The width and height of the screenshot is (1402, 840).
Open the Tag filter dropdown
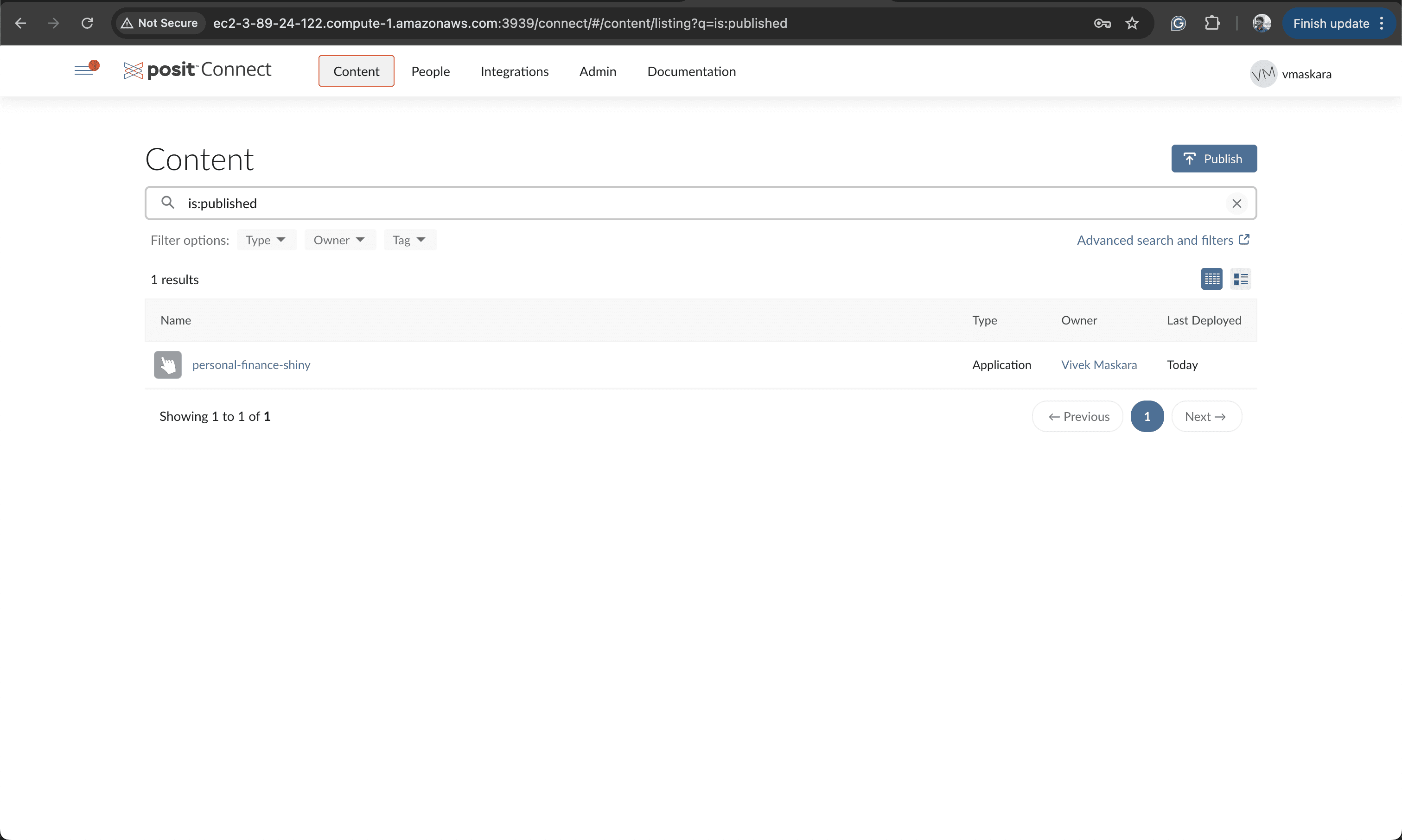click(x=409, y=239)
